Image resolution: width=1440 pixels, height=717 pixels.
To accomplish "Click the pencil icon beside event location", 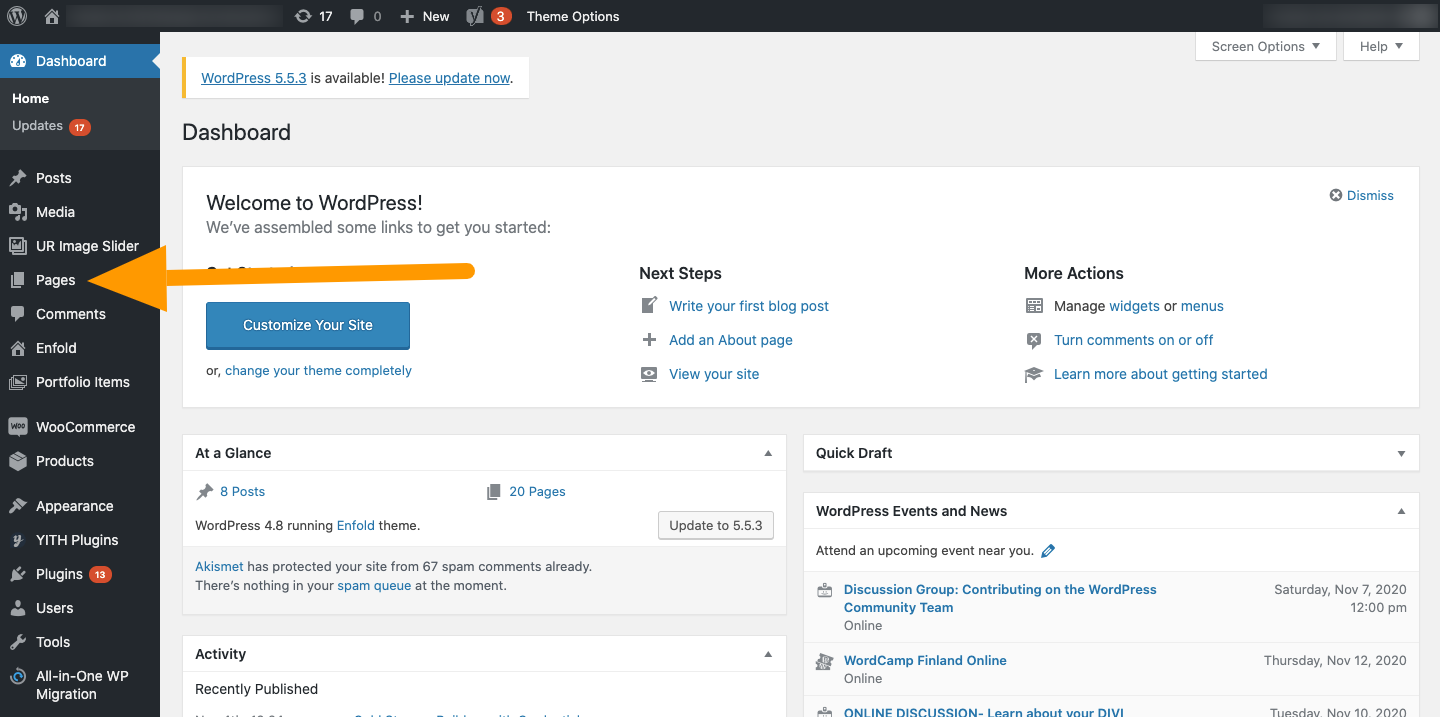I will [x=1048, y=550].
